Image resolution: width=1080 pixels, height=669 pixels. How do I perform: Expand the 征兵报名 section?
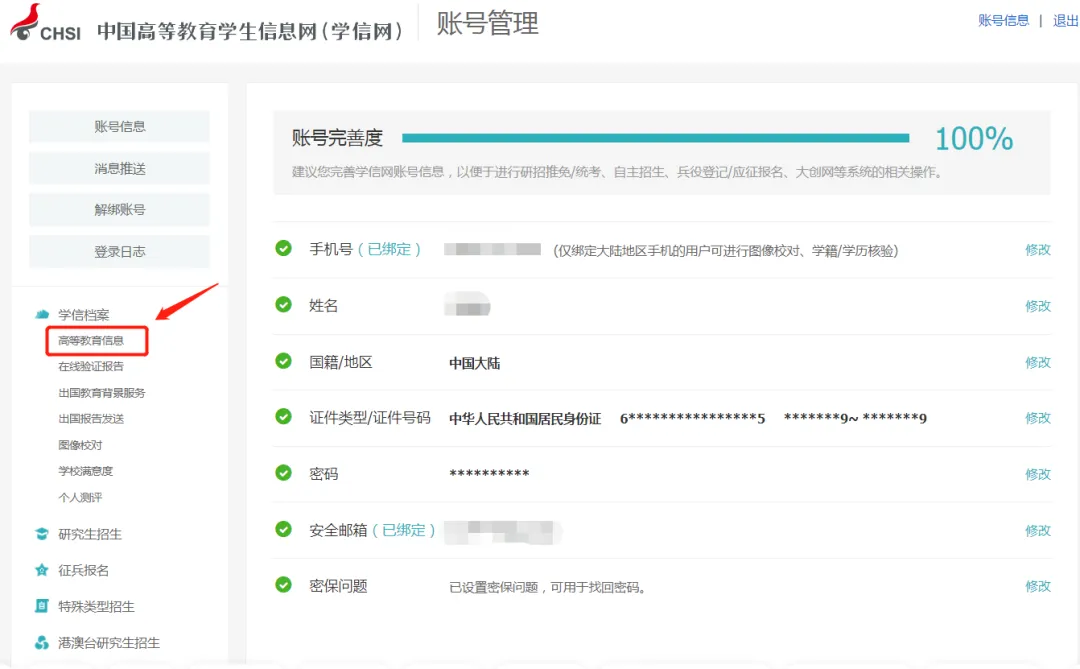84,570
